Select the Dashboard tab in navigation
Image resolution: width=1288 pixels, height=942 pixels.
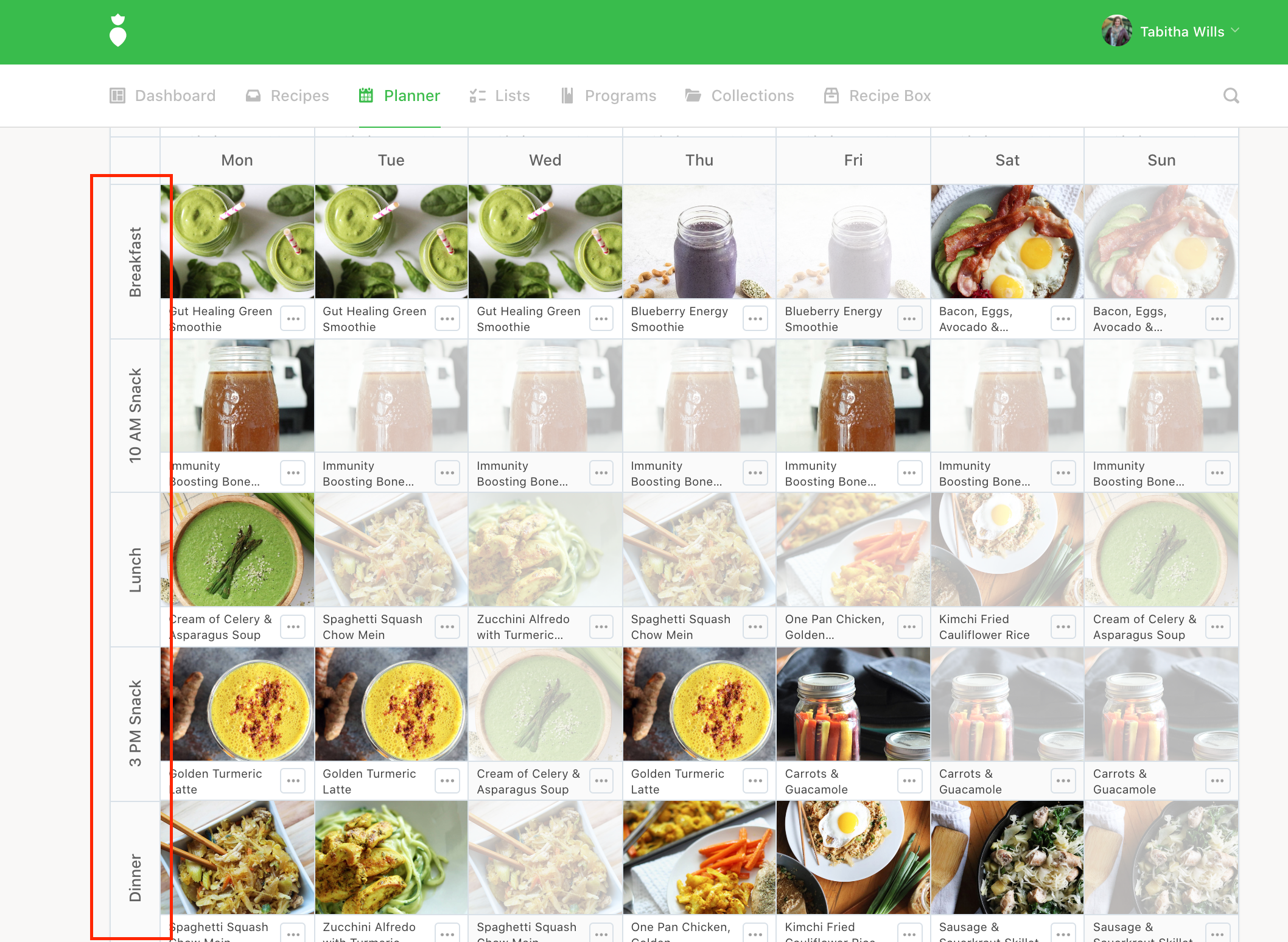point(163,95)
